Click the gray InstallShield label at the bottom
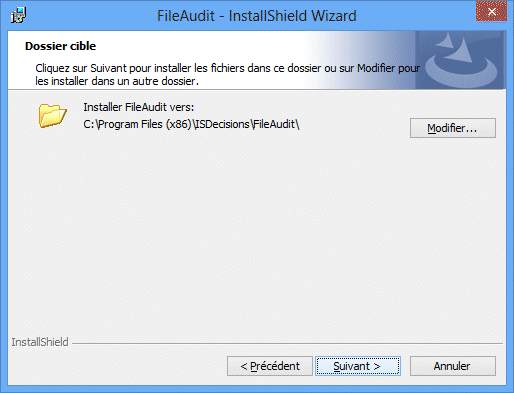 point(40,342)
